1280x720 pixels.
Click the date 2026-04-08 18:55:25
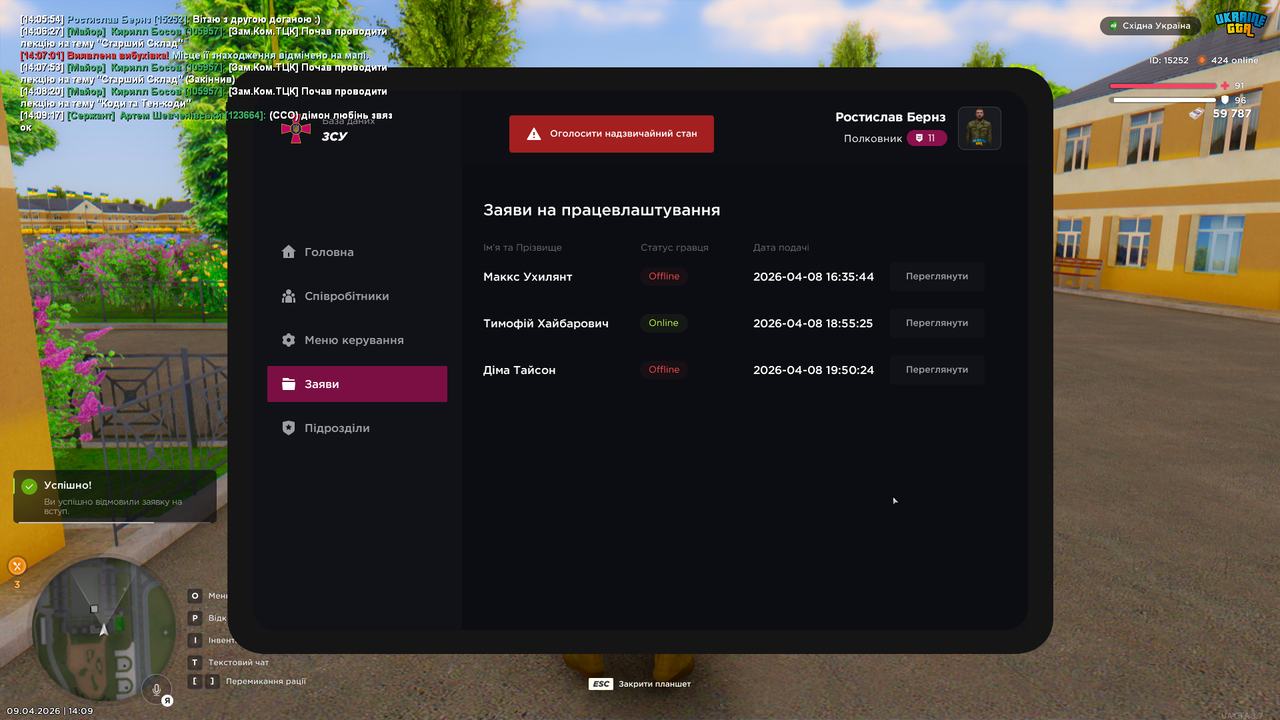point(813,323)
